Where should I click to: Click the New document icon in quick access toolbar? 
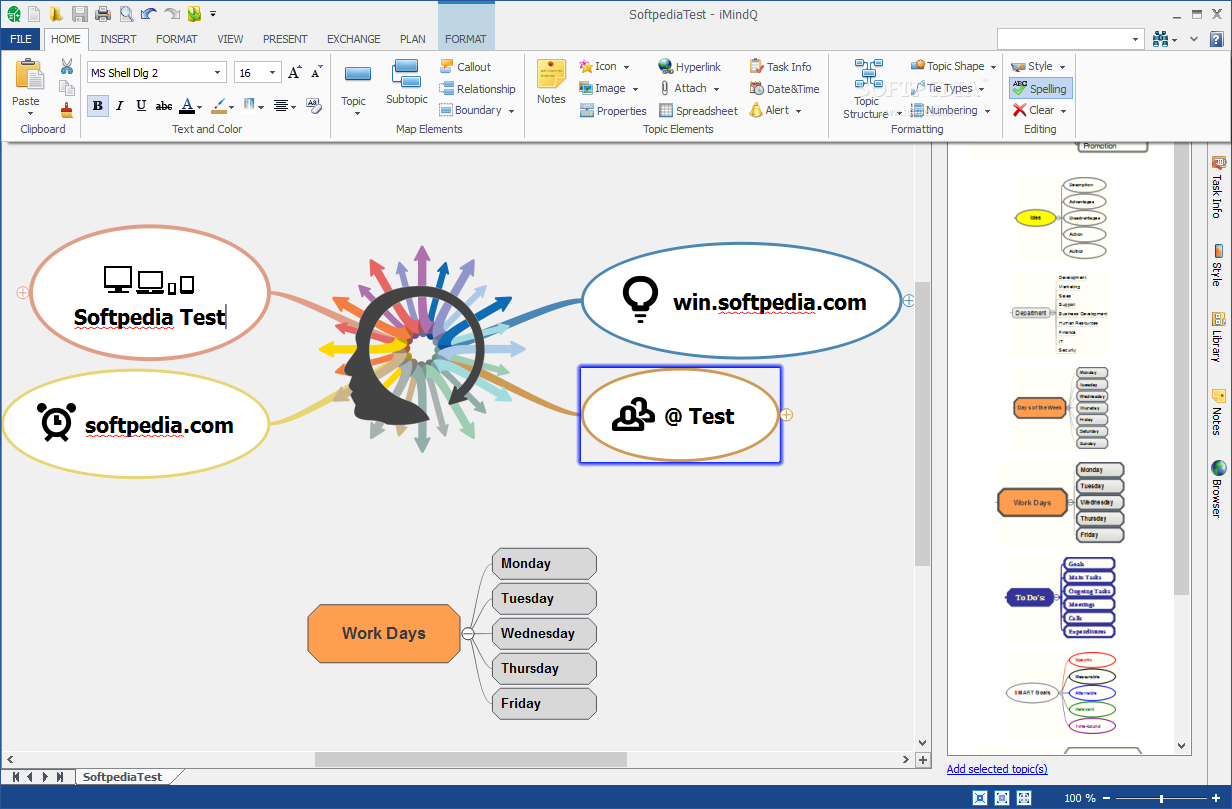35,13
